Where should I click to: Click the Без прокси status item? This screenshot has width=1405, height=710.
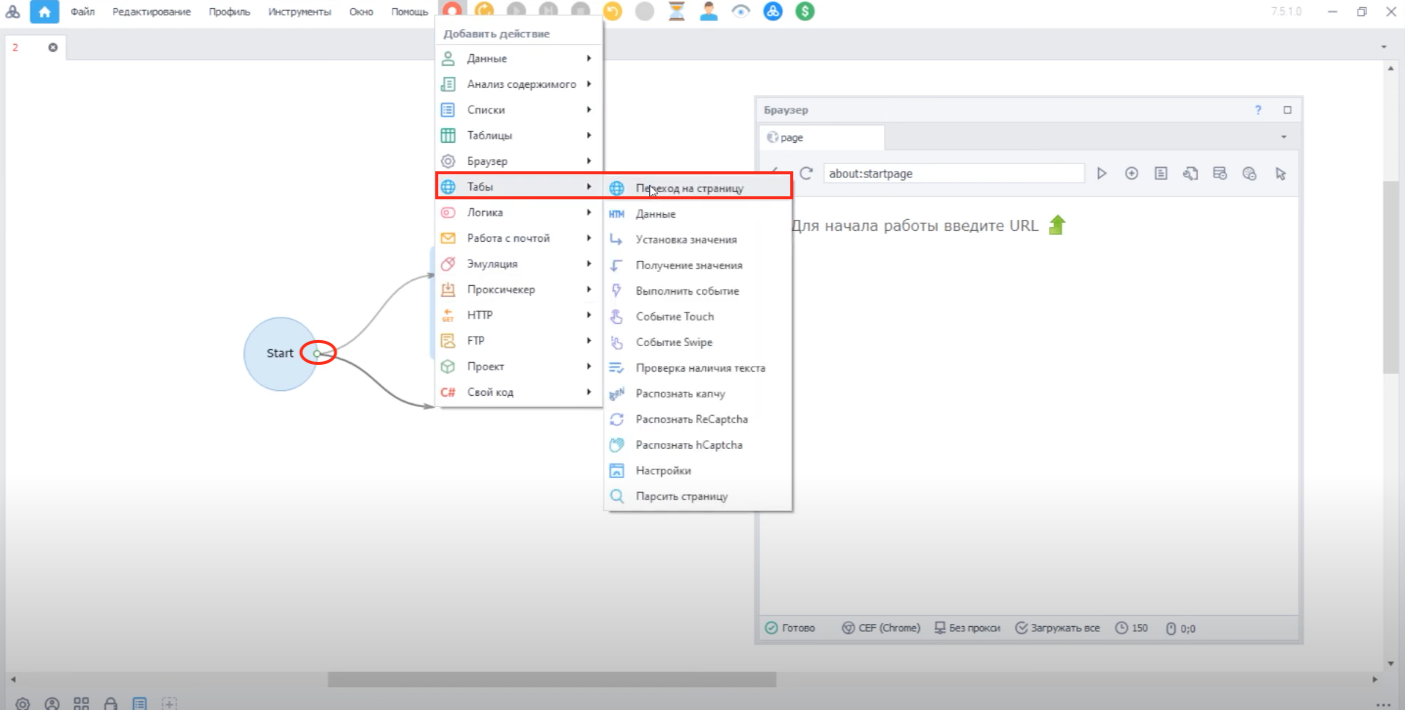click(967, 628)
